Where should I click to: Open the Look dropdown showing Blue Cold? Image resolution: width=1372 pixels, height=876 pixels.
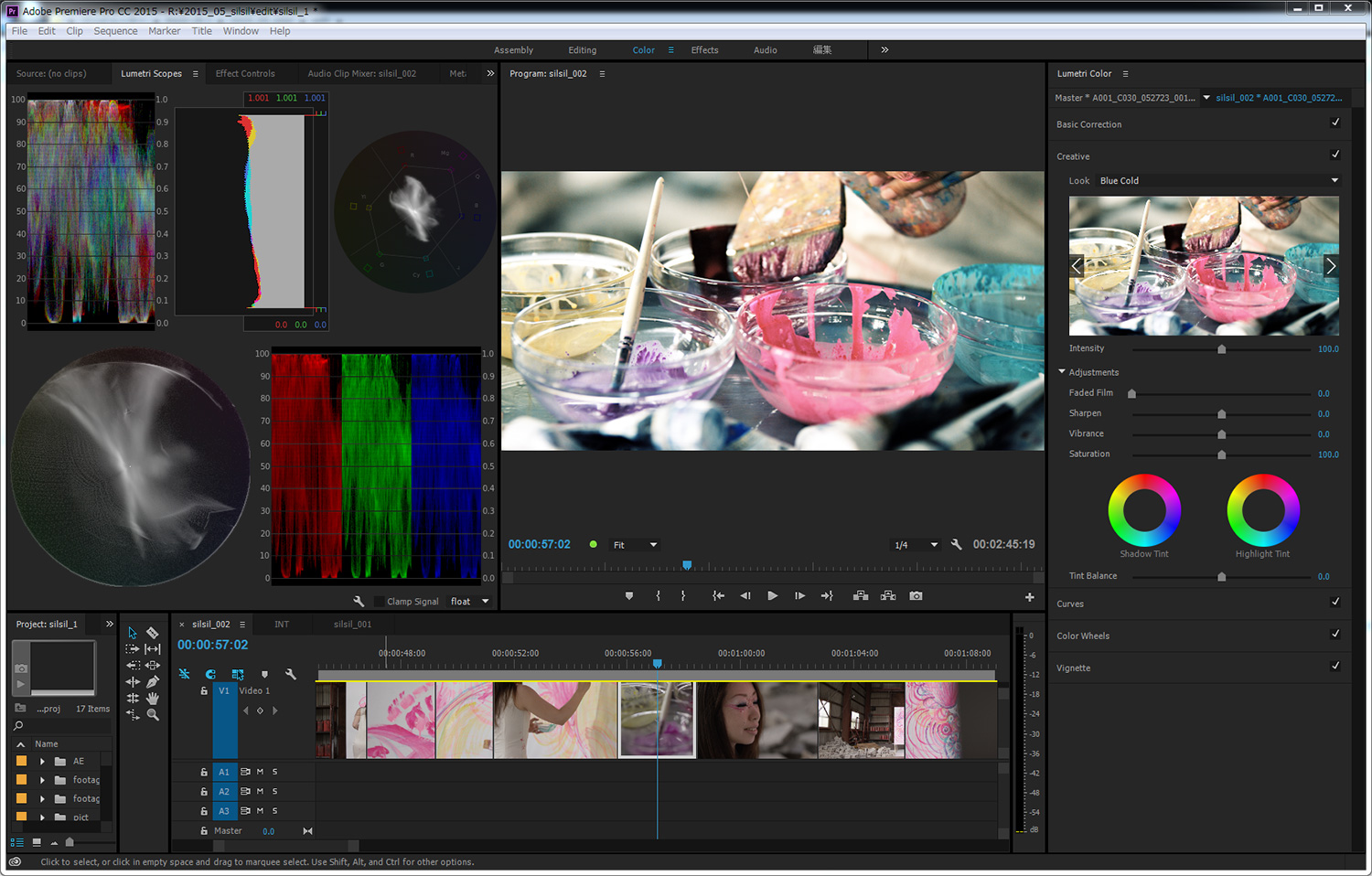pos(1217,181)
